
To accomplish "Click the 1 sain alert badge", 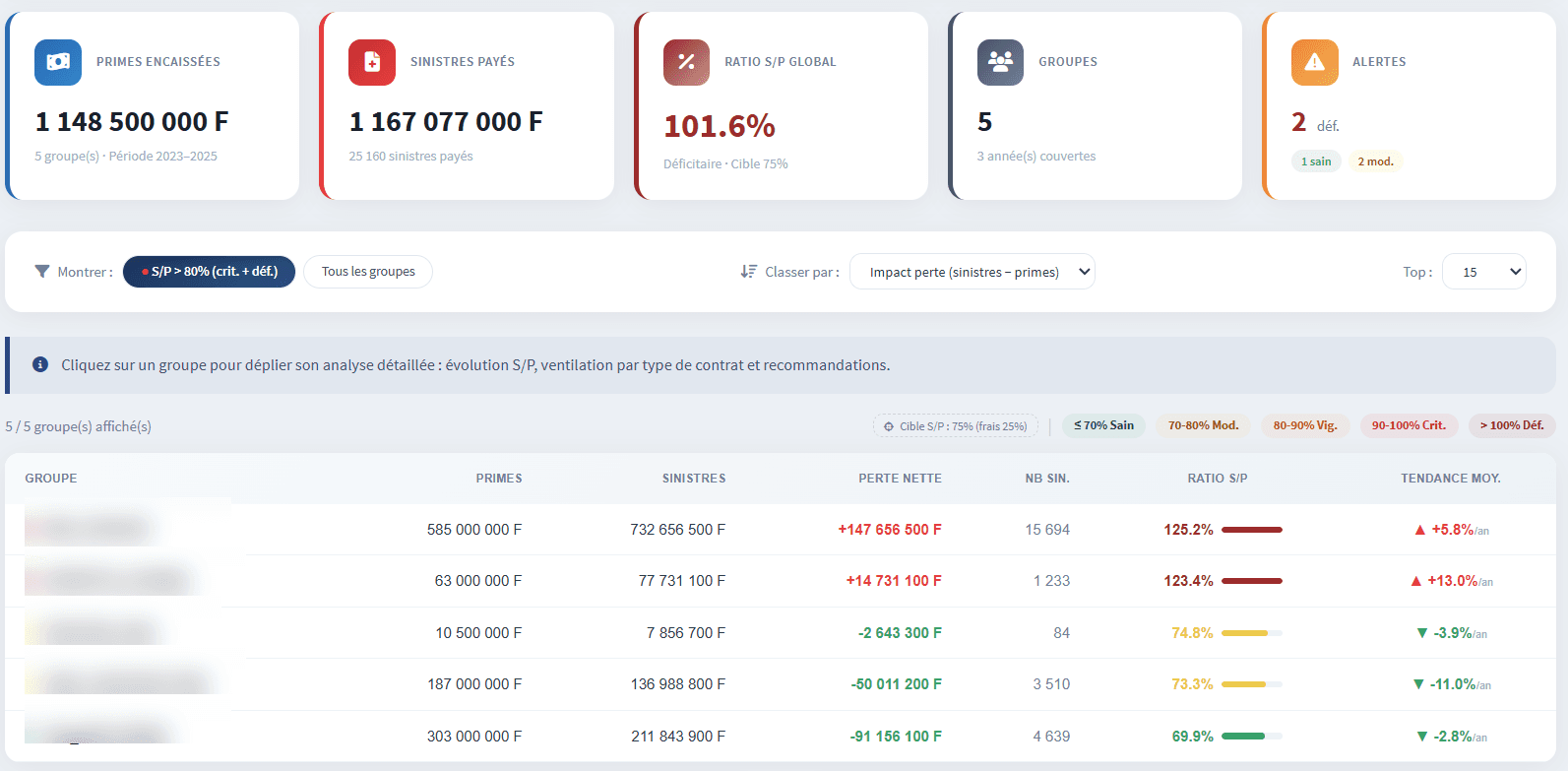I will tap(1316, 161).
